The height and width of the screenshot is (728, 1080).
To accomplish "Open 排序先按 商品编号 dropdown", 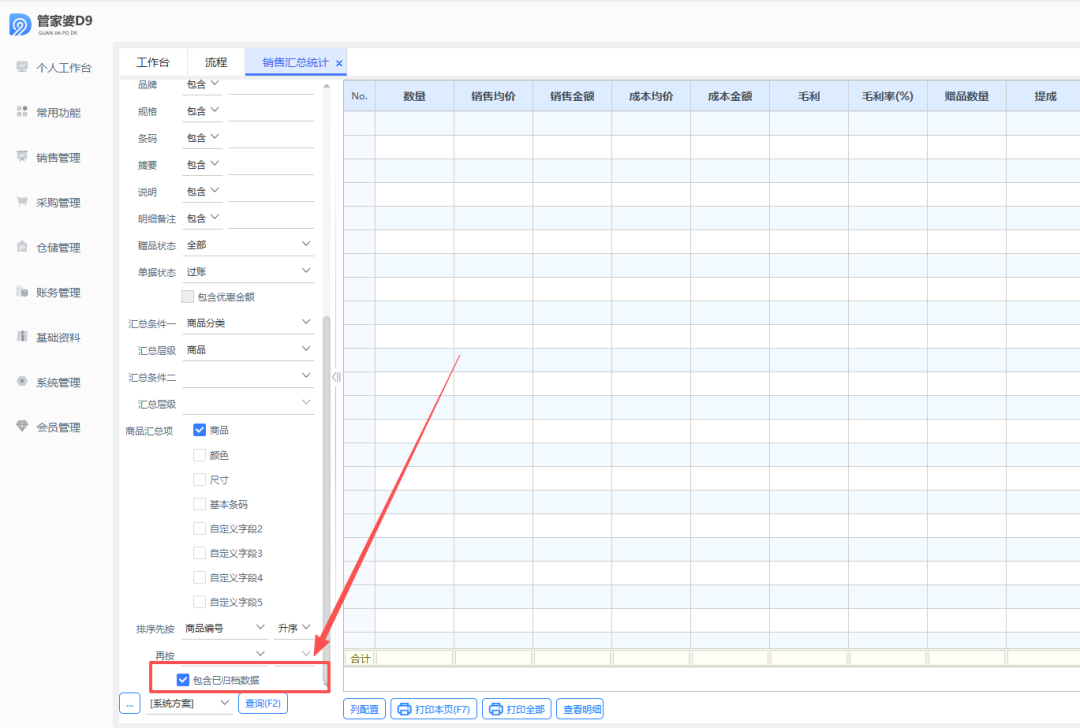I will point(225,628).
